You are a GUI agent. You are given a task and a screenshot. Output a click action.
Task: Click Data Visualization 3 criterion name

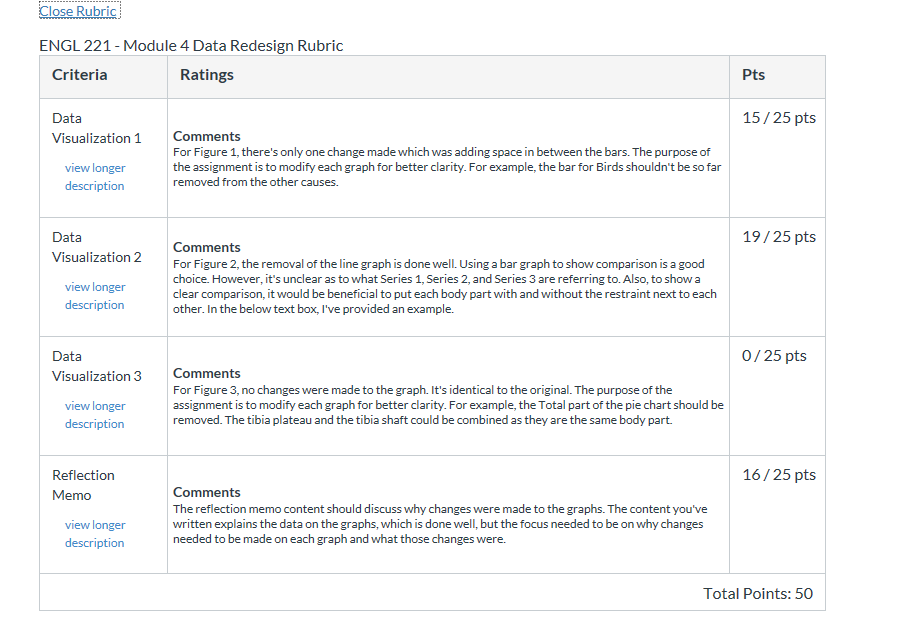point(96,366)
